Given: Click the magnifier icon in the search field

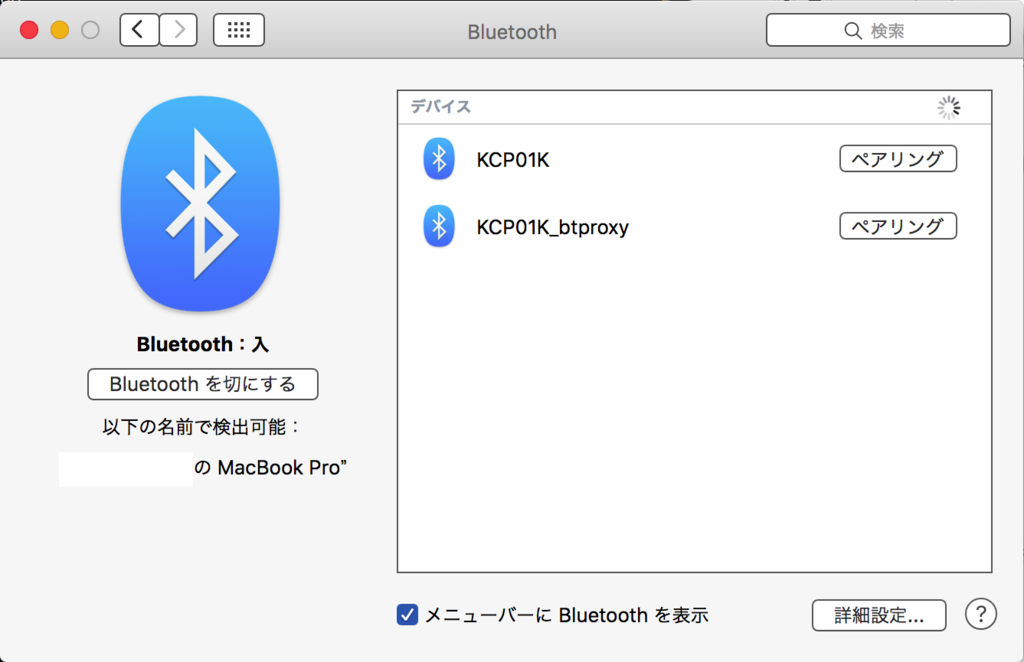Looking at the screenshot, I should (x=853, y=31).
